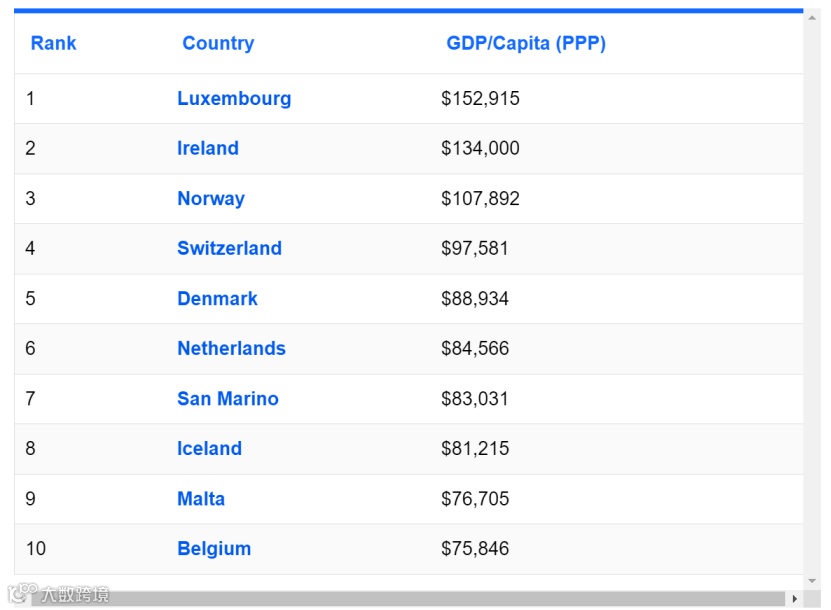The width and height of the screenshot is (831, 610).
Task: Open the San Marino link
Action: click(x=228, y=398)
